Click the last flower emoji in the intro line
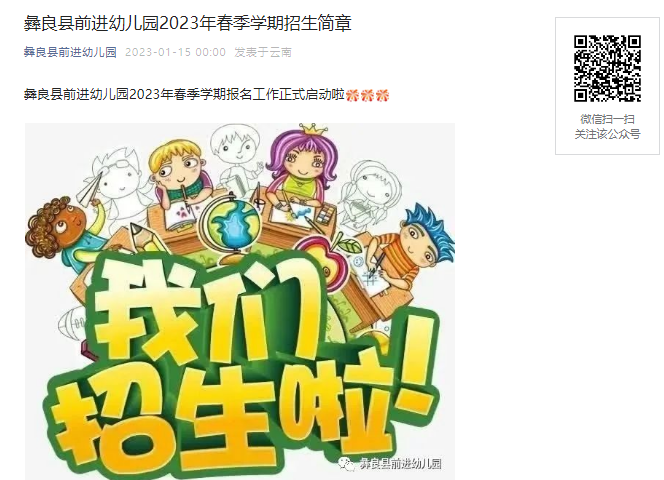The height and width of the screenshot is (480, 664). pyautogui.click(x=382, y=96)
